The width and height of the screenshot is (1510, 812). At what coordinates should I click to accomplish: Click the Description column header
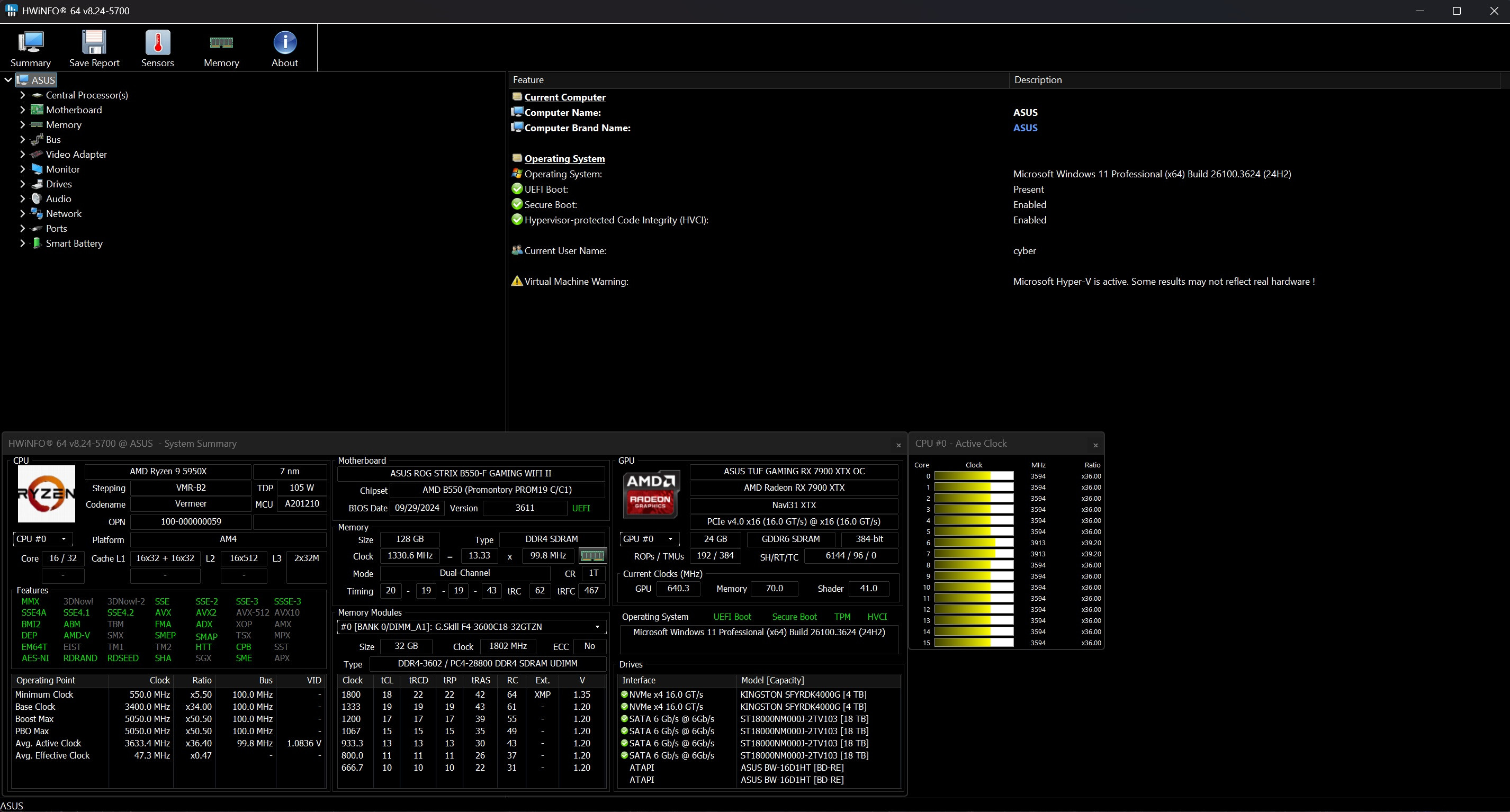tap(1254, 80)
